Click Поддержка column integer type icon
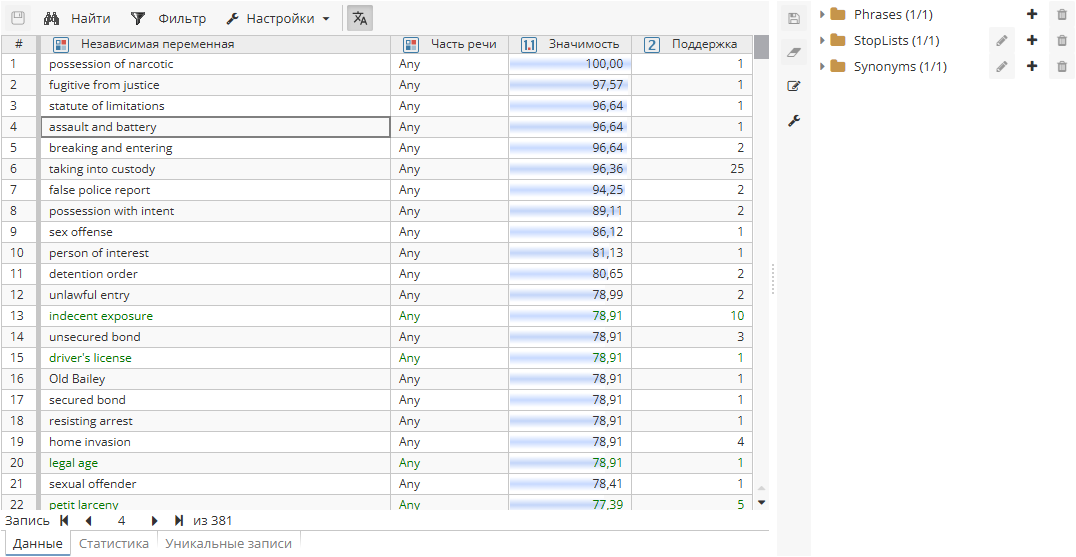 [x=652, y=45]
